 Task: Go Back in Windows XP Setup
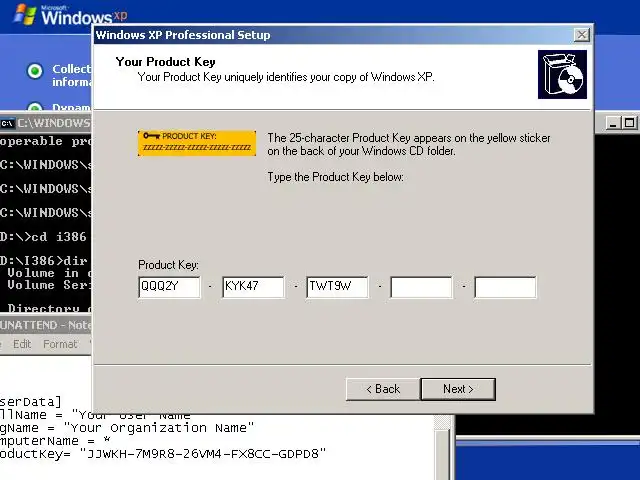point(383,389)
